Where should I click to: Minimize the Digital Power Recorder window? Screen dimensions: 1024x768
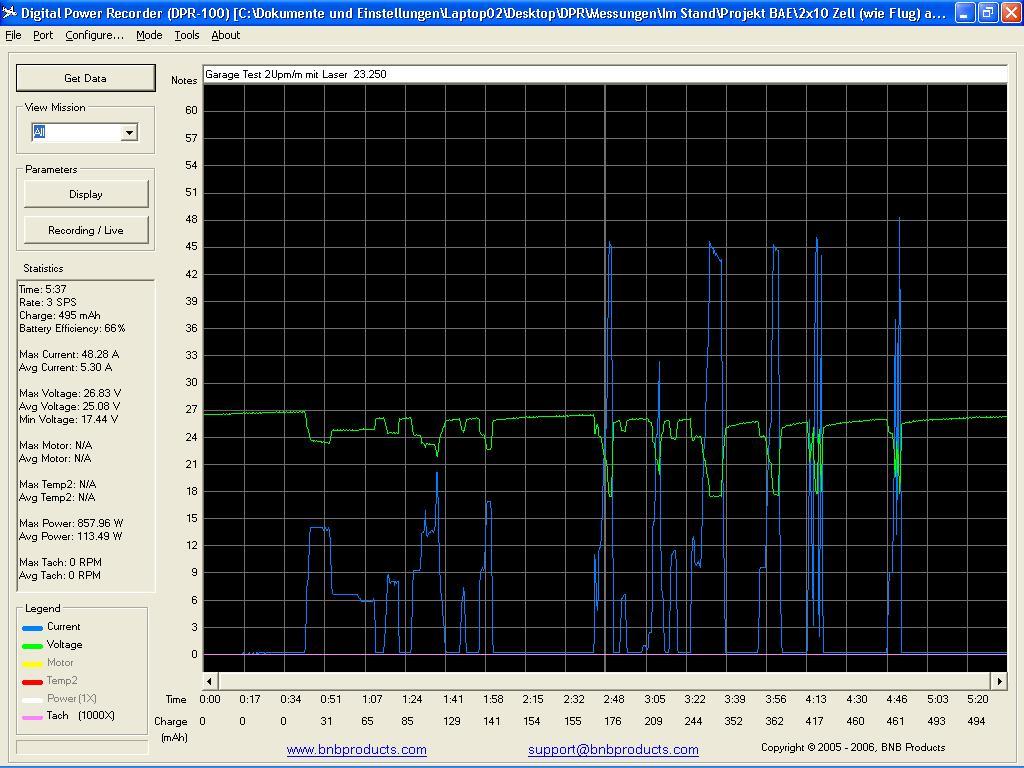point(965,12)
